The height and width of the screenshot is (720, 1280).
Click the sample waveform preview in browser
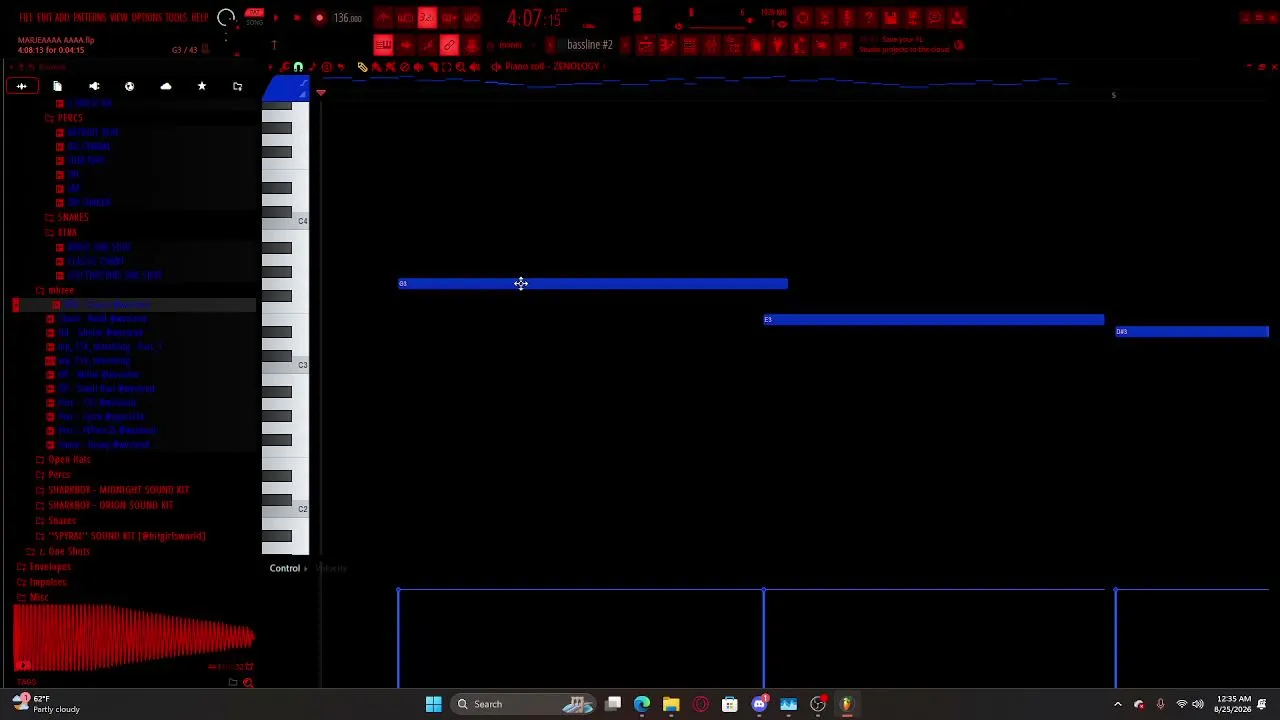[x=133, y=636]
